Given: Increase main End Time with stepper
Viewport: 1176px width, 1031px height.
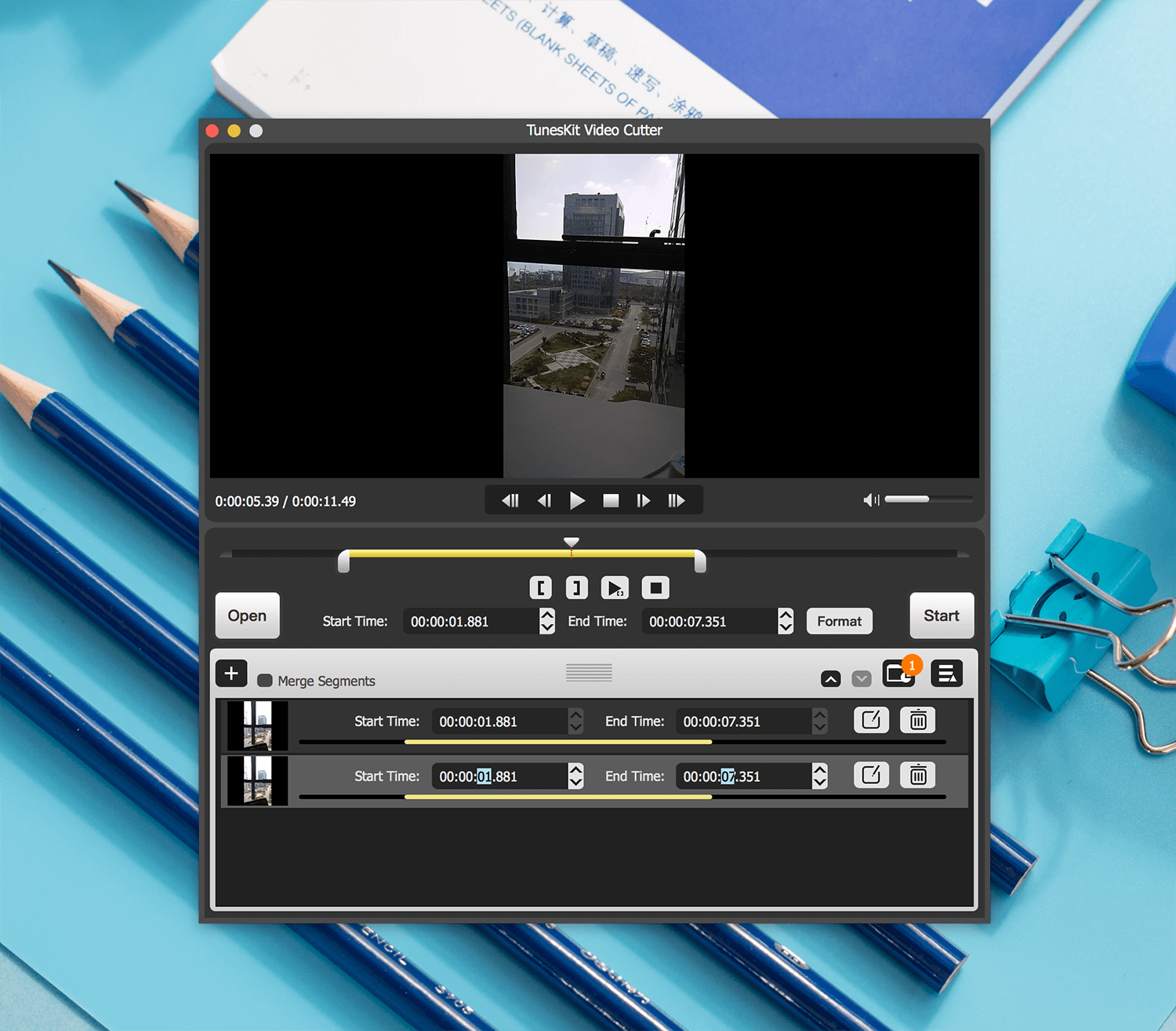Looking at the screenshot, I should [x=786, y=615].
